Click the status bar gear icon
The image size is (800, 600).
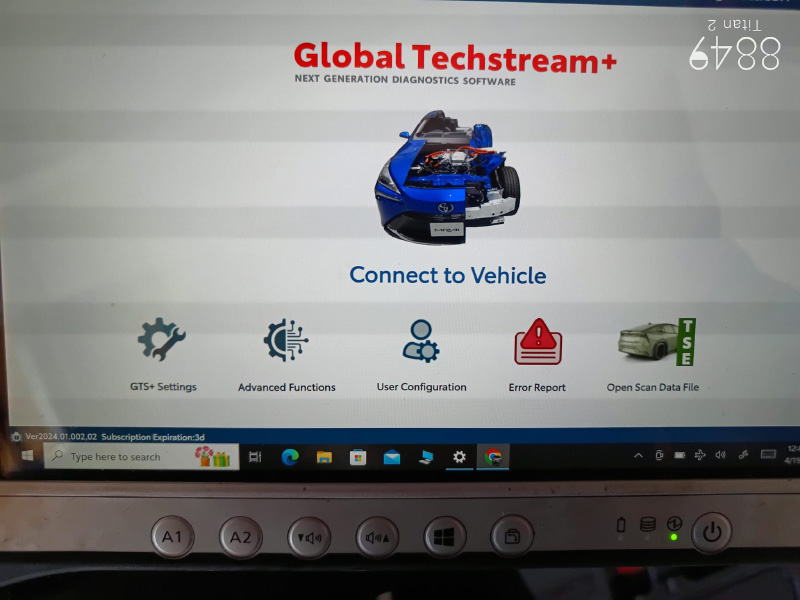[16, 437]
